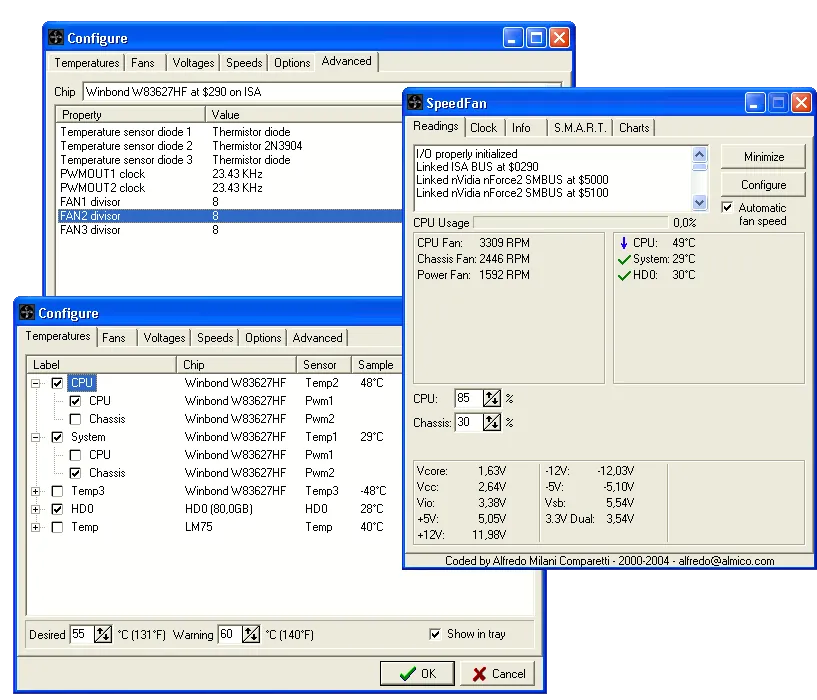Click green checkmark next to HD0 30°C
Screen dimensions: 817x700
(x=624, y=275)
